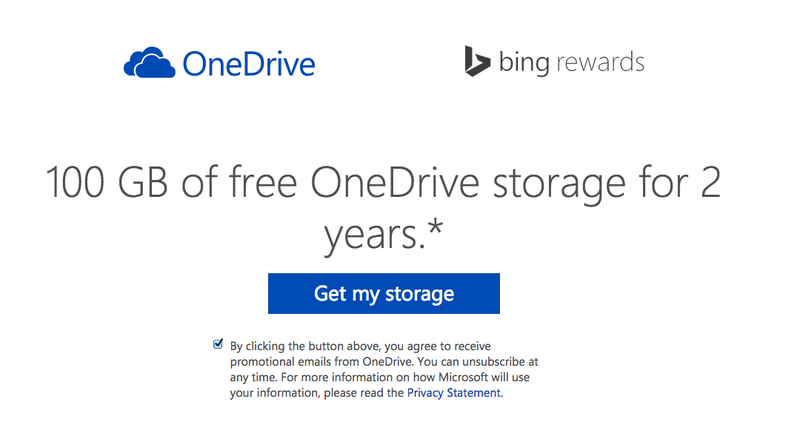Click 'OneDrive' in the storage headline
Screen dimensions: 800x422
click(395, 183)
